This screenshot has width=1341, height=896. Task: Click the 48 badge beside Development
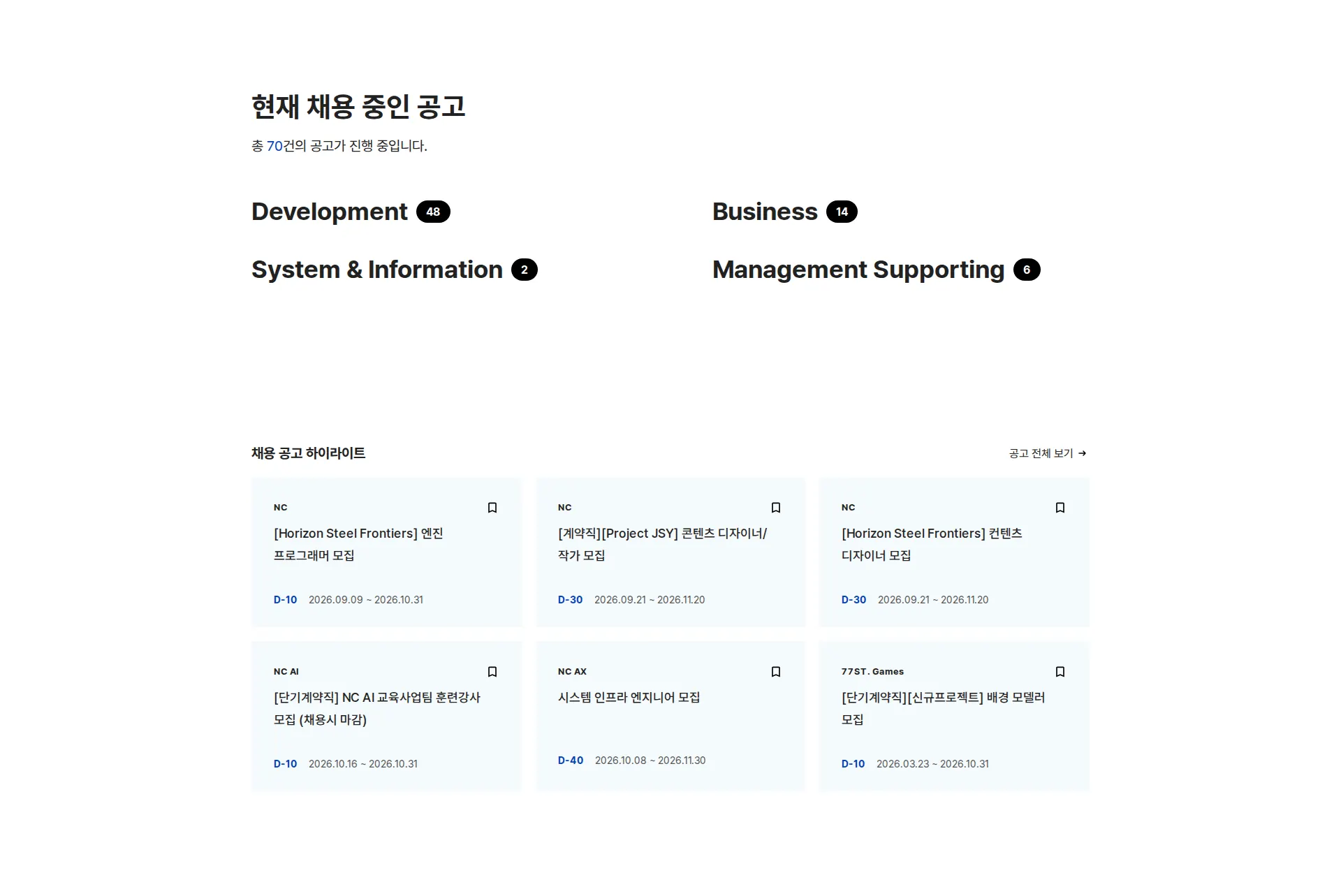433,212
